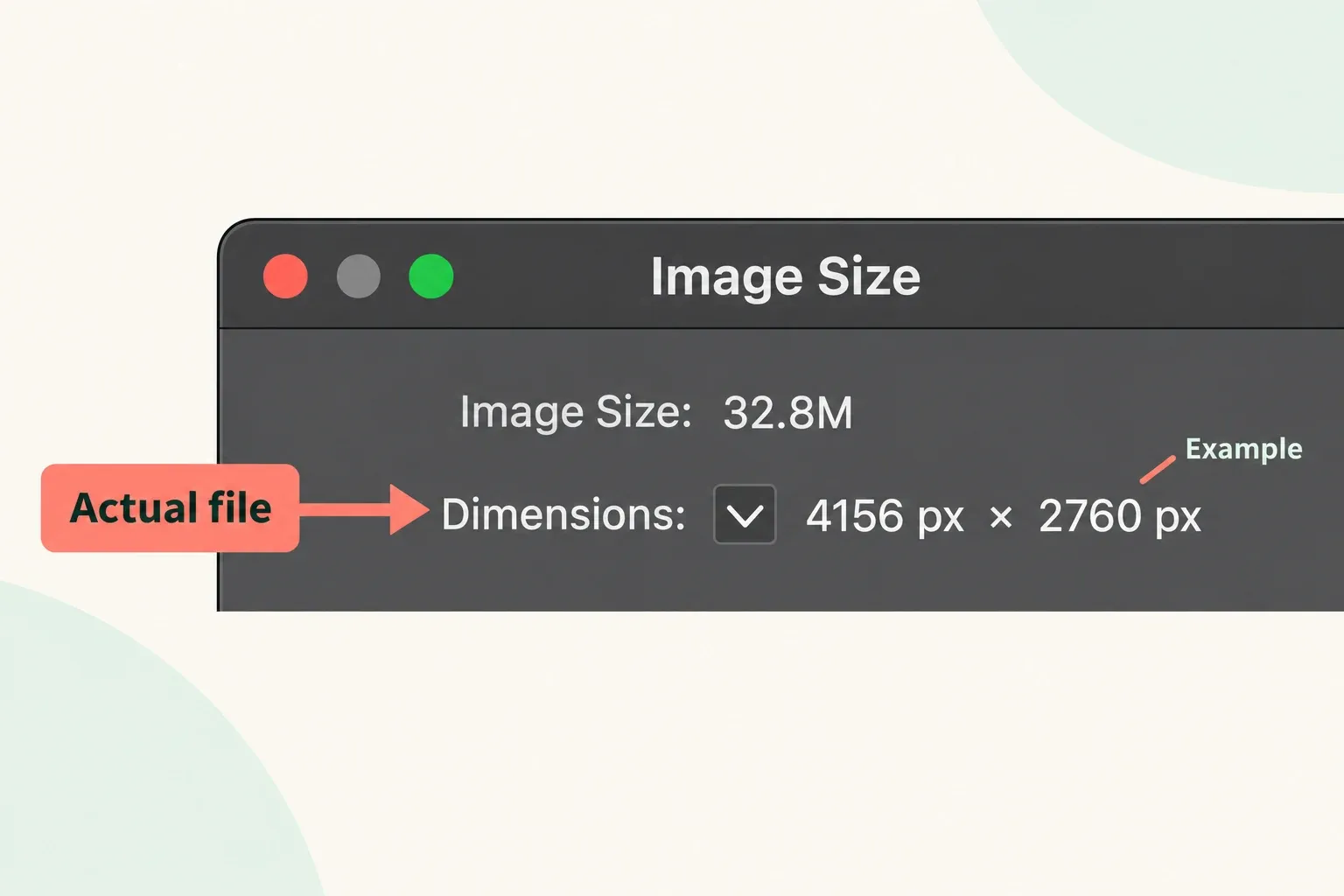
Task: Click the green zoom button of Image Size
Action: point(431,276)
